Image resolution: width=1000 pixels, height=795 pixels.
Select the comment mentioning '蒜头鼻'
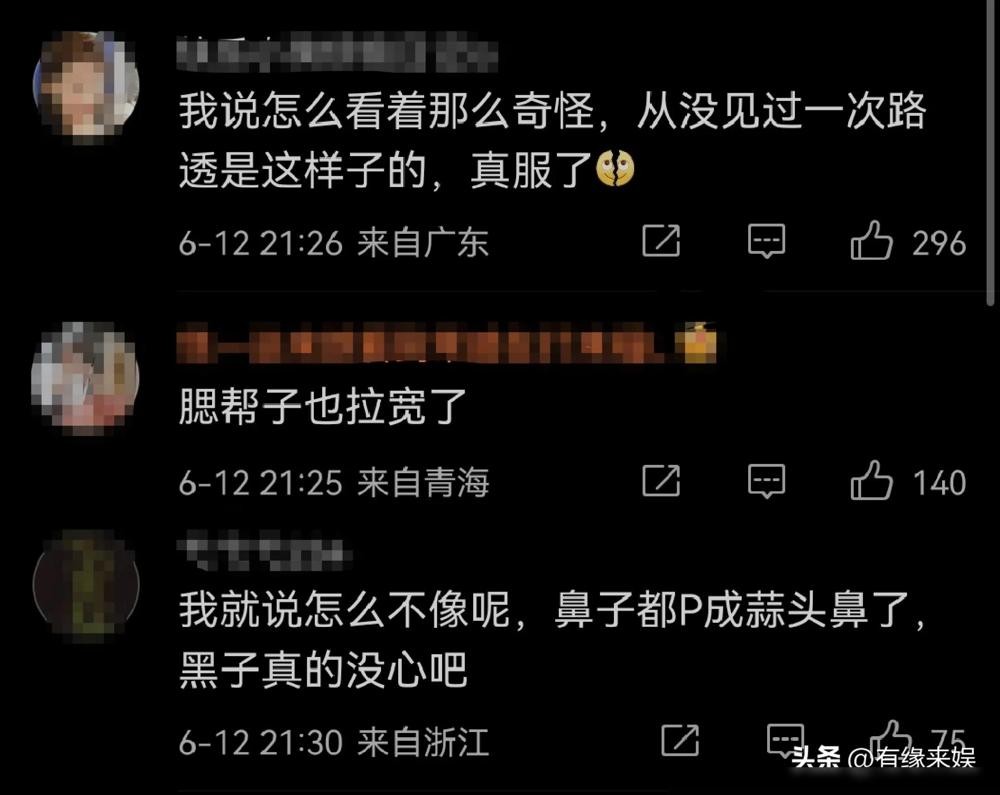[552, 639]
